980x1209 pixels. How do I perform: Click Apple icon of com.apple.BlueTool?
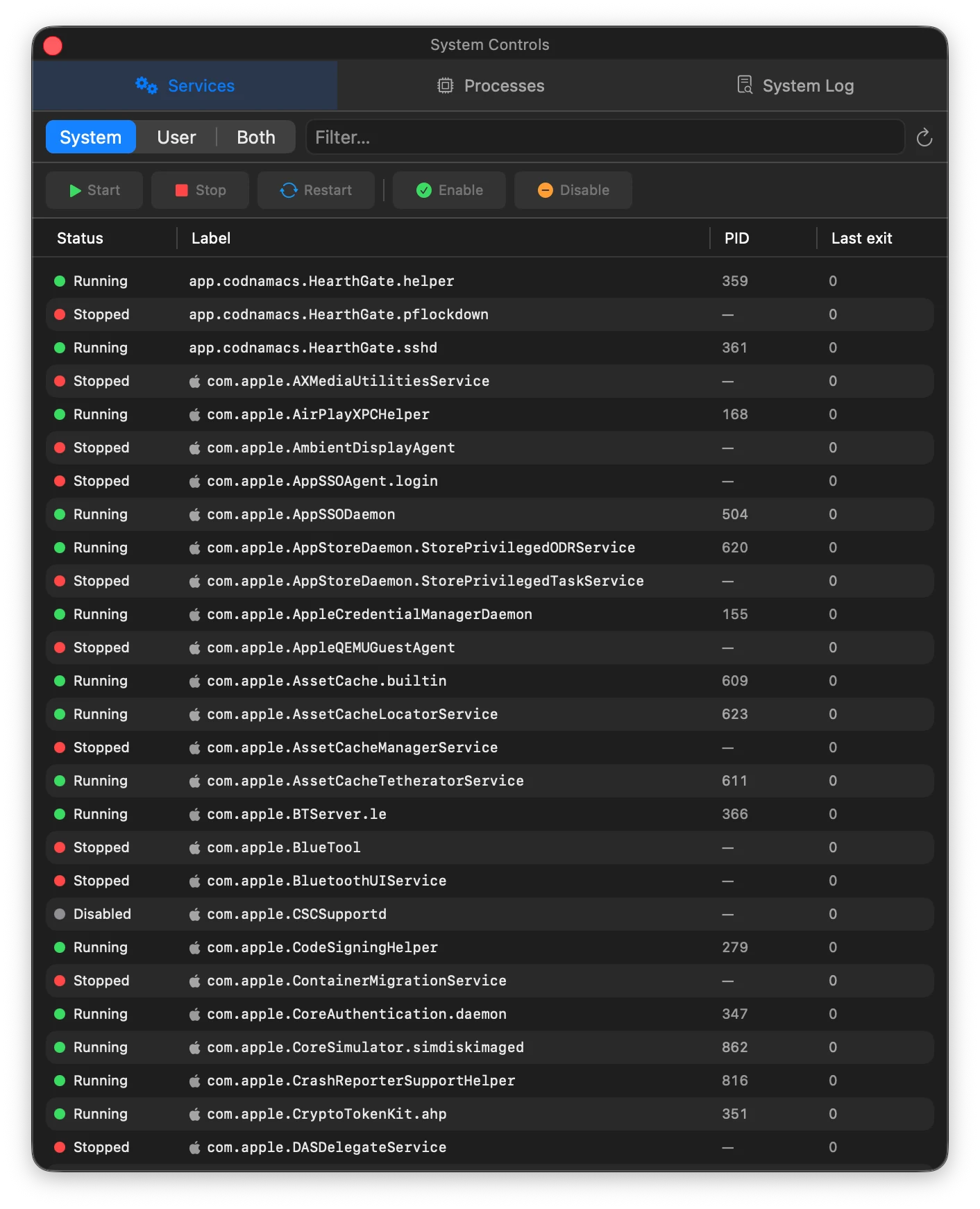(x=195, y=847)
